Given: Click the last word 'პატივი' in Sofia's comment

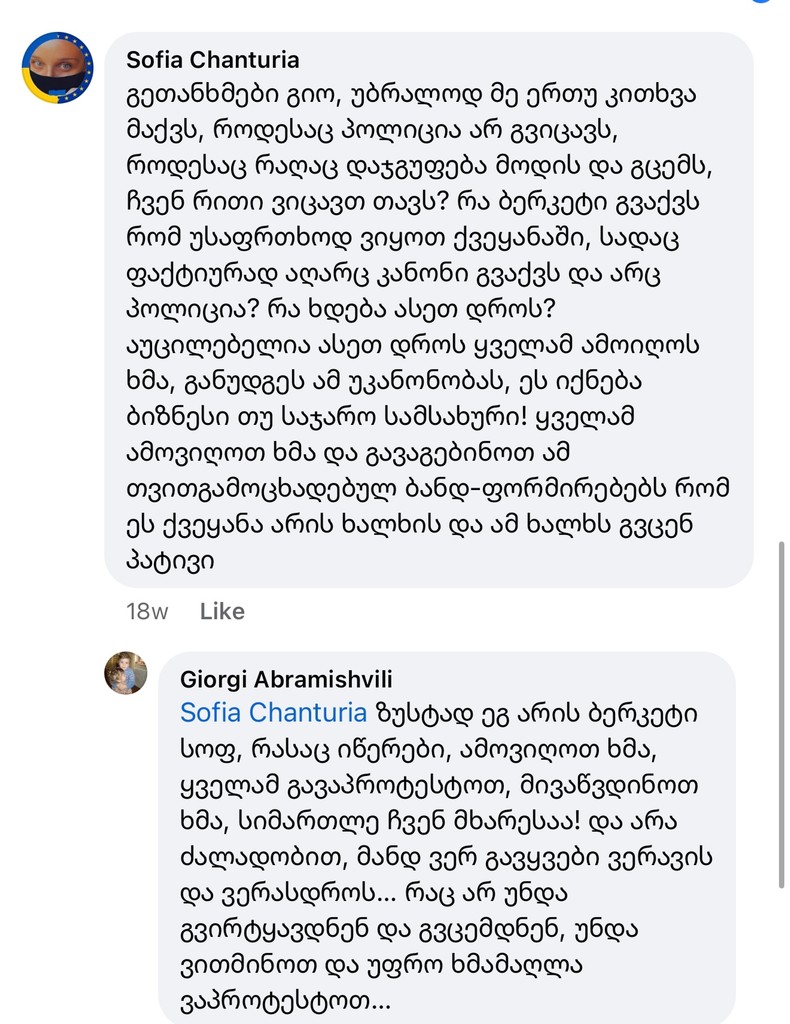Looking at the screenshot, I should pyautogui.click(x=170, y=562).
